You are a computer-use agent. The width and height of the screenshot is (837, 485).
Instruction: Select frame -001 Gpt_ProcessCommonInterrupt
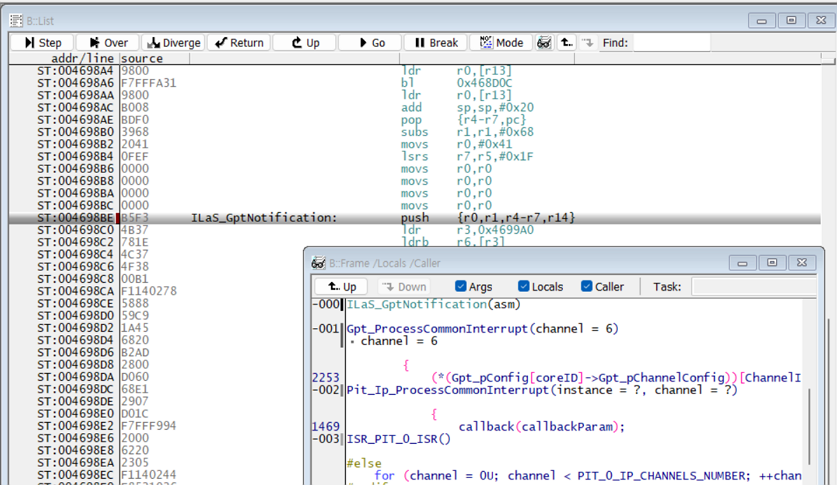click(x=483, y=329)
